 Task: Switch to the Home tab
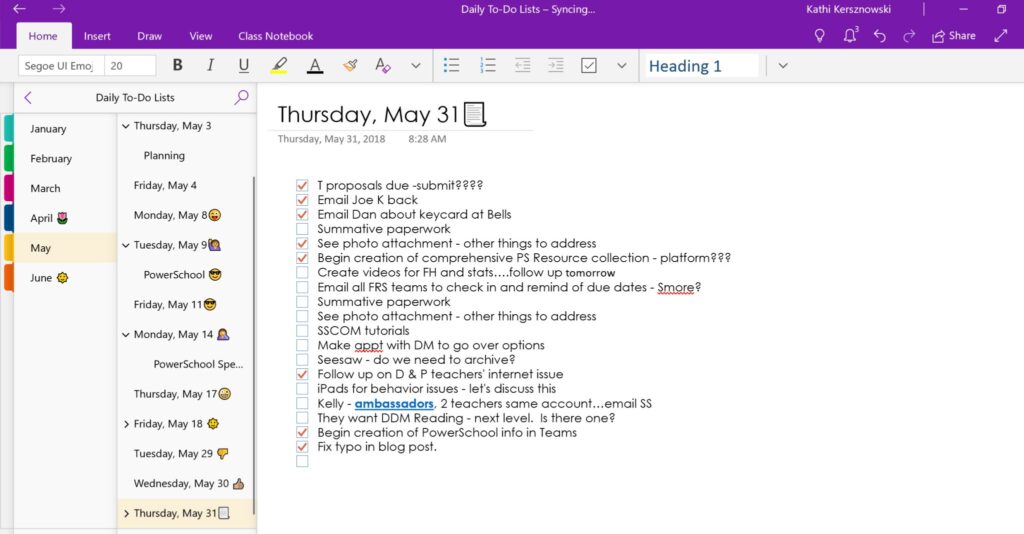coord(43,36)
